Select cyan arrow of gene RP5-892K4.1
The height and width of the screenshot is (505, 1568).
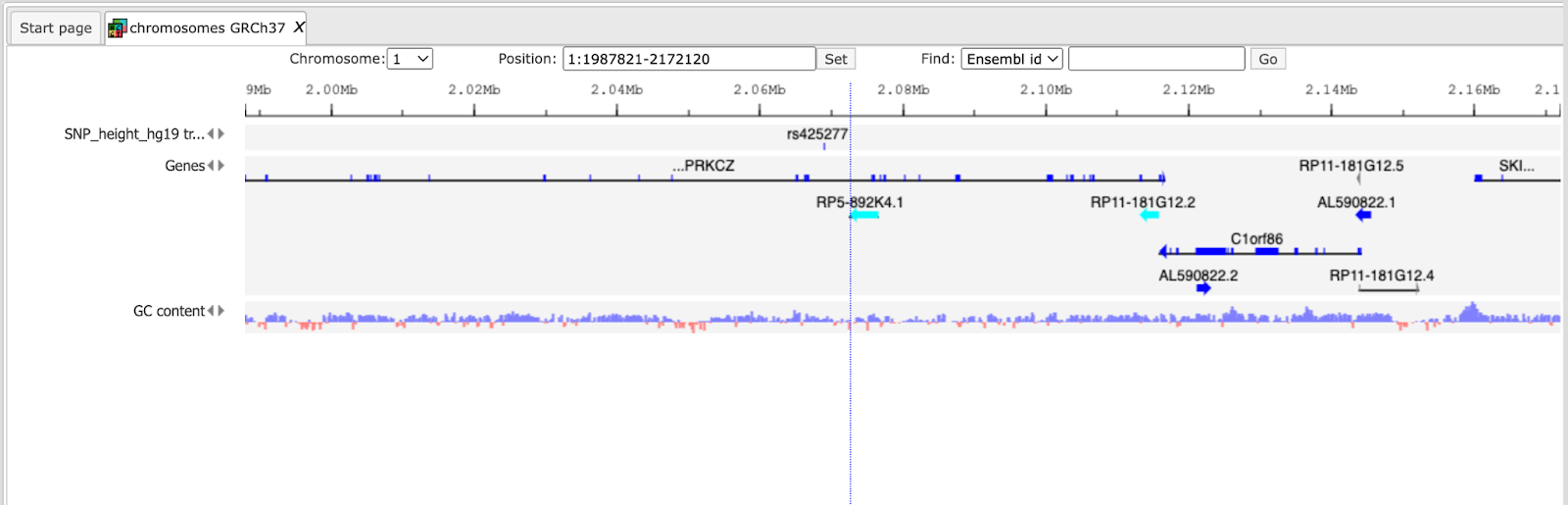pos(864,215)
